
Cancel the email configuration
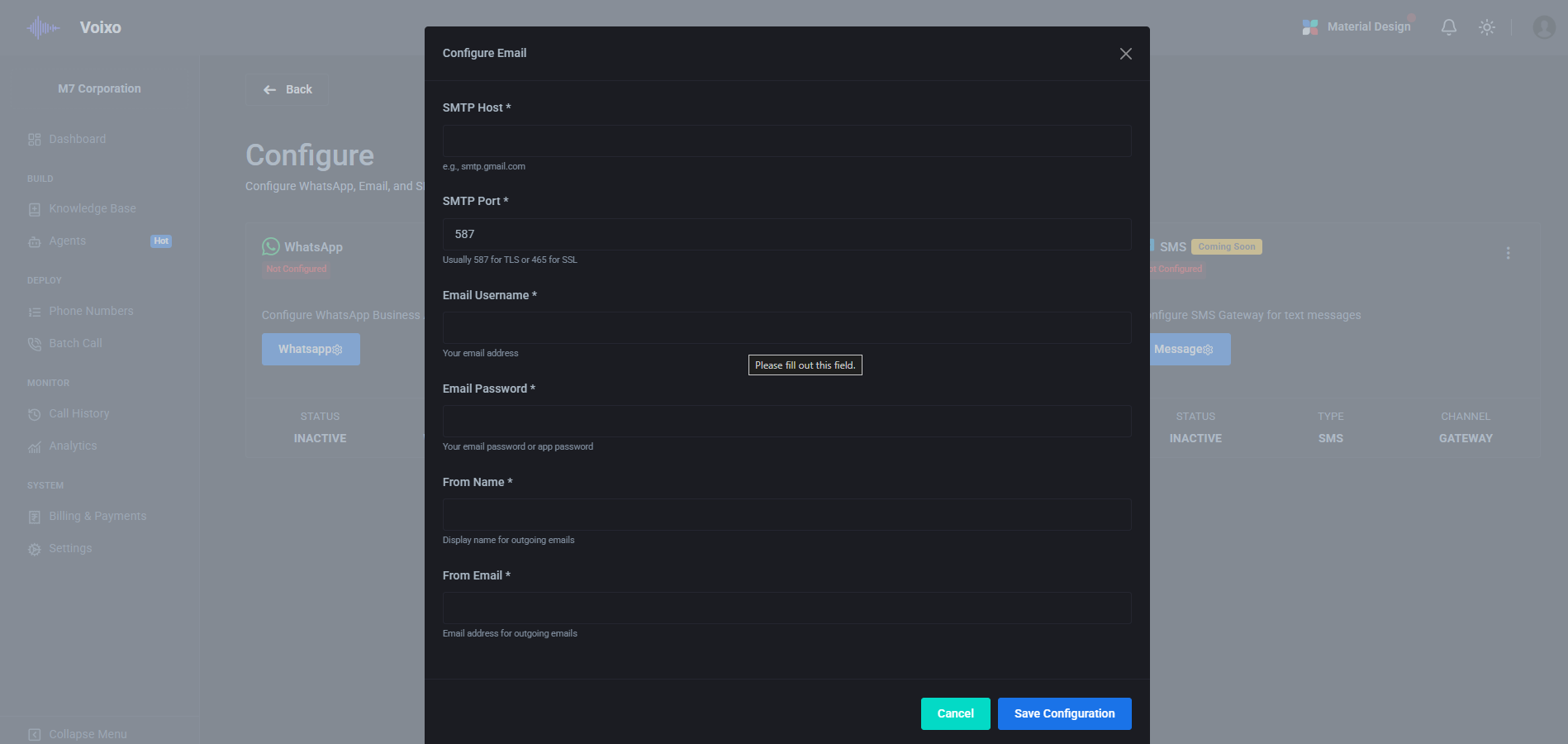click(x=955, y=713)
